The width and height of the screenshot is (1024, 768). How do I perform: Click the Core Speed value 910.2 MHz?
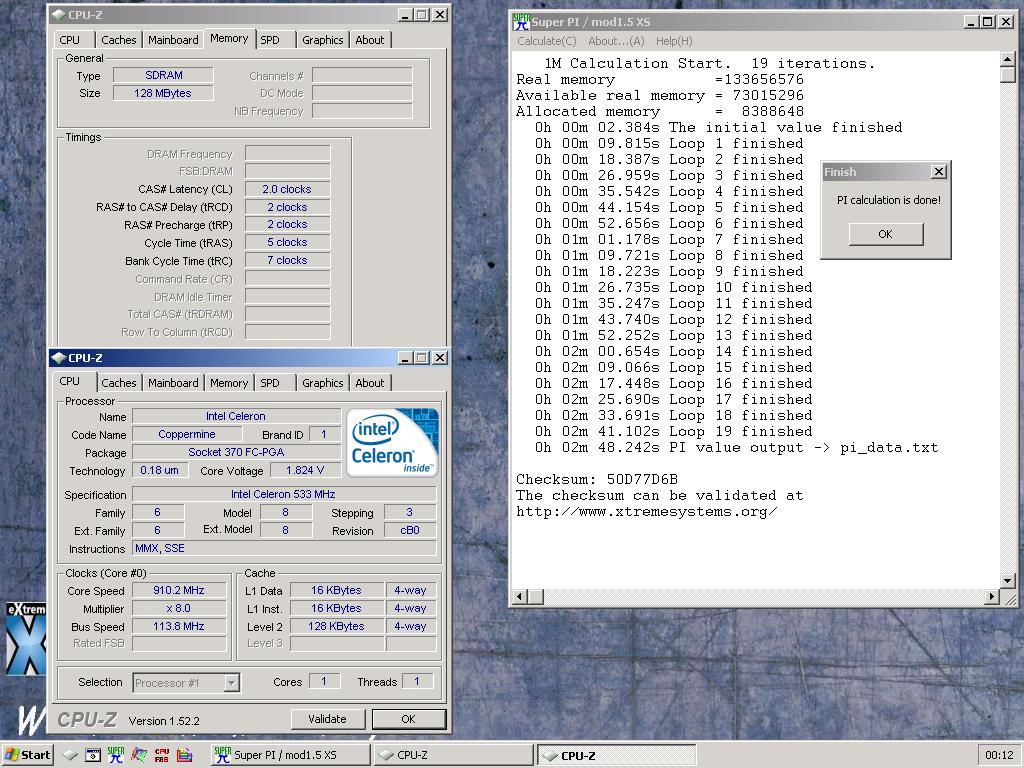click(x=179, y=590)
